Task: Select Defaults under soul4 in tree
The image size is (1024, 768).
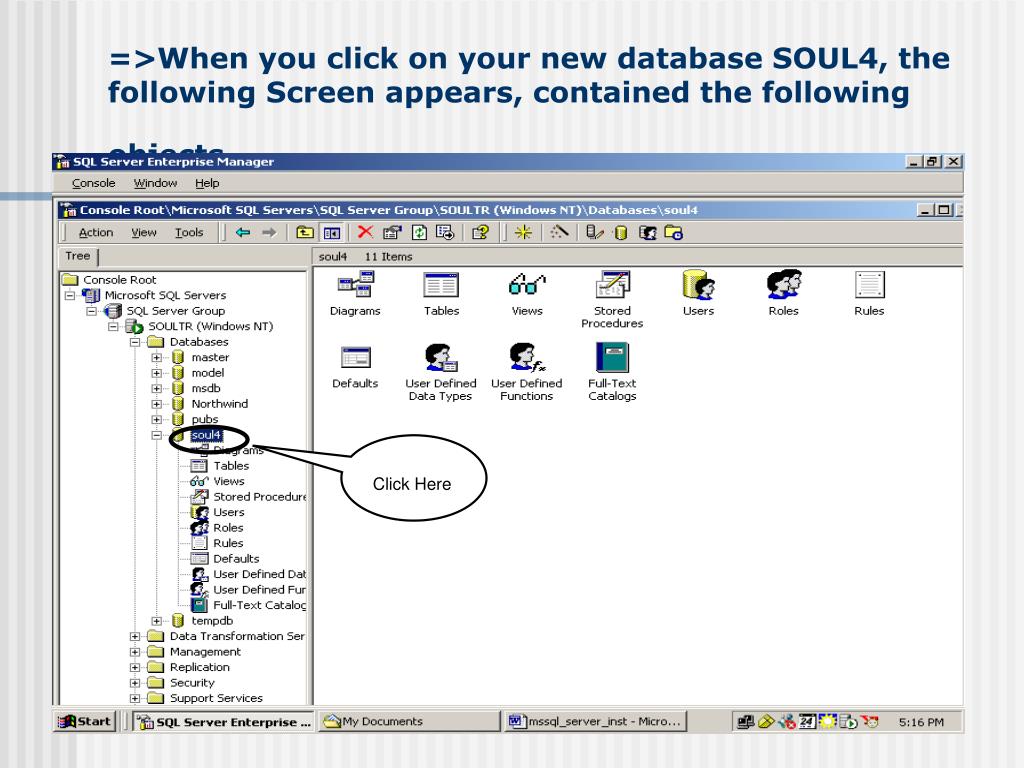Action: click(x=236, y=559)
